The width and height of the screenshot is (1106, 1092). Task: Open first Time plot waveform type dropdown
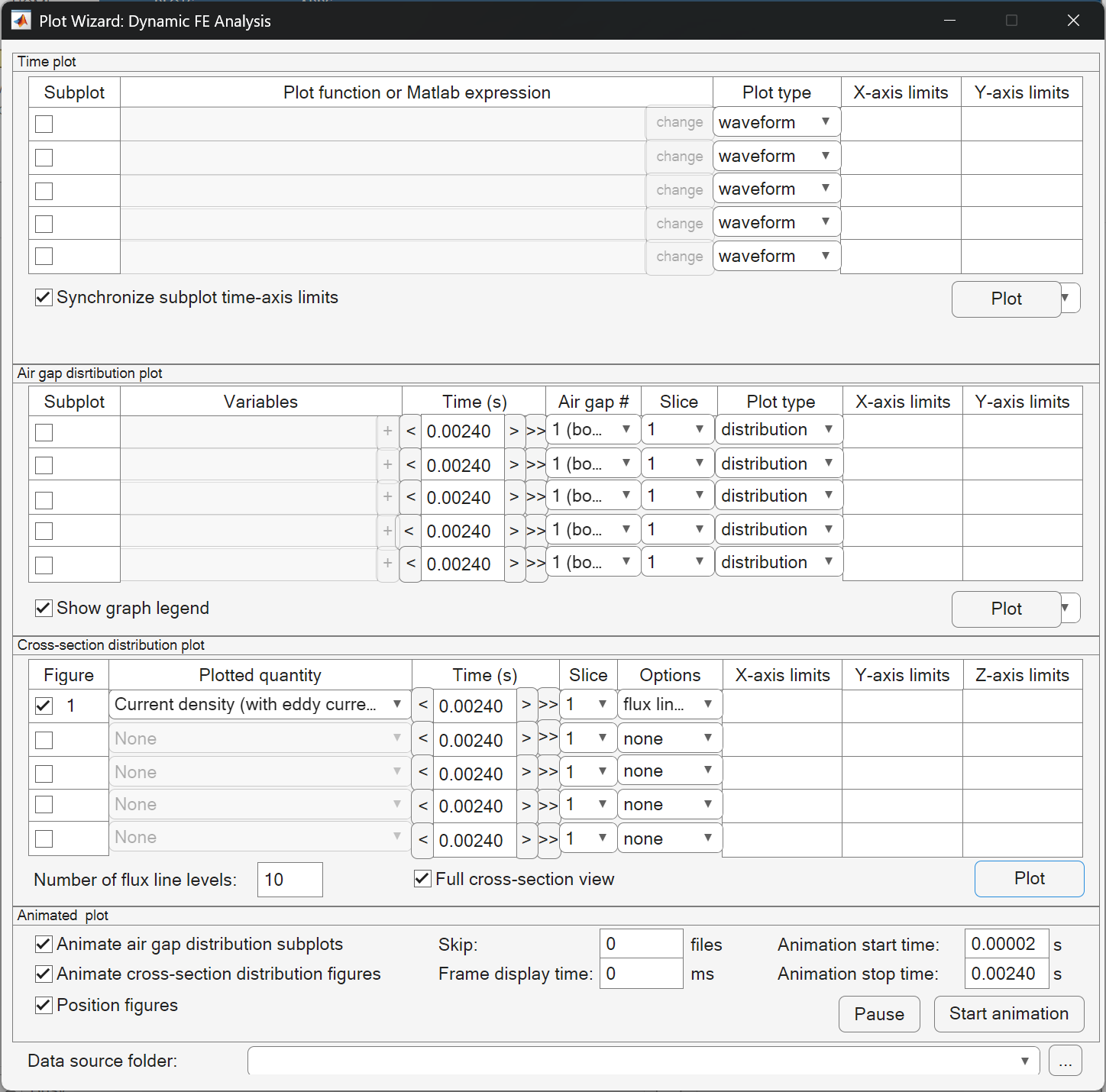(x=777, y=122)
